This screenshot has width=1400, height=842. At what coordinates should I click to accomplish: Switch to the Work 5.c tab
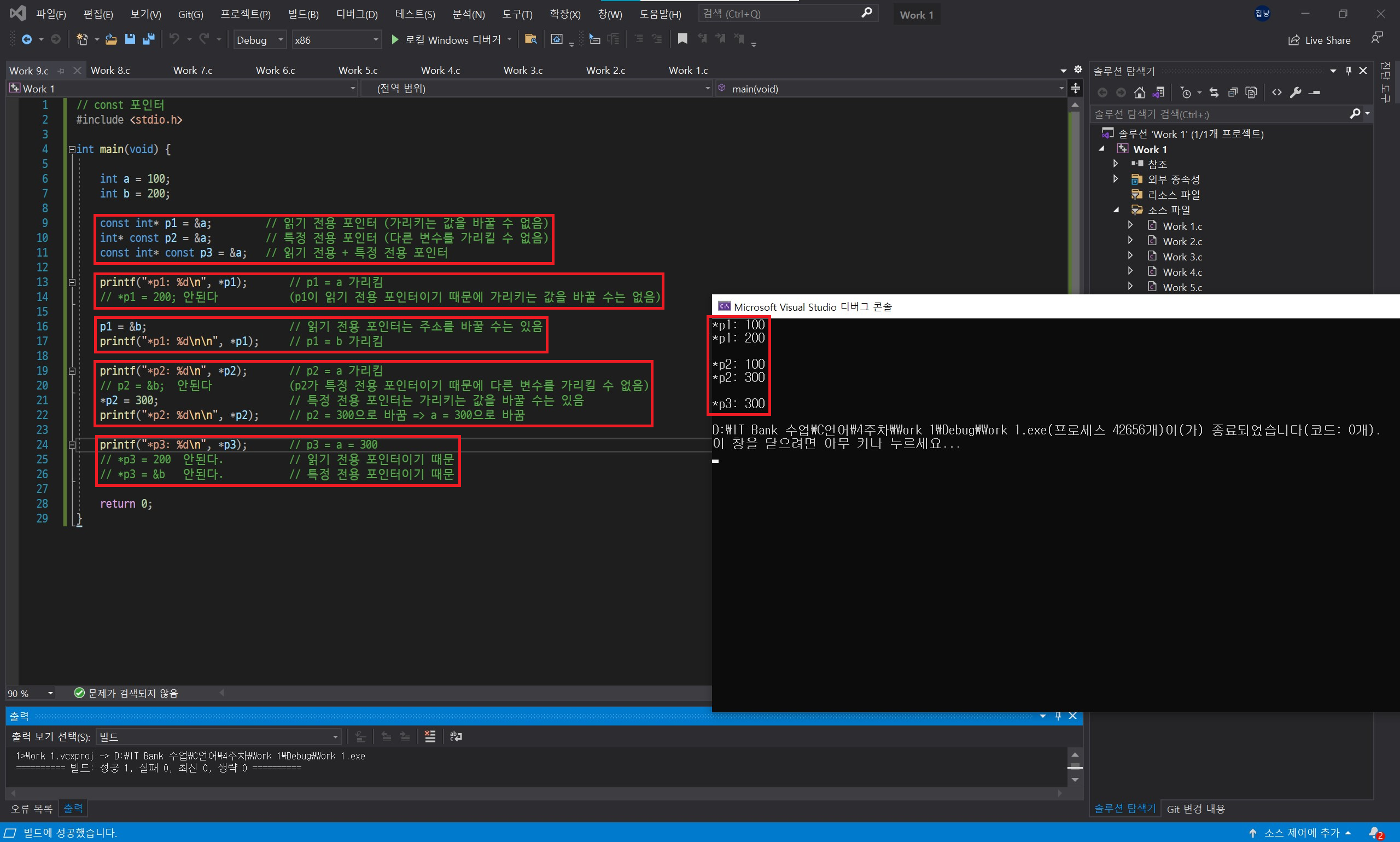(358, 71)
